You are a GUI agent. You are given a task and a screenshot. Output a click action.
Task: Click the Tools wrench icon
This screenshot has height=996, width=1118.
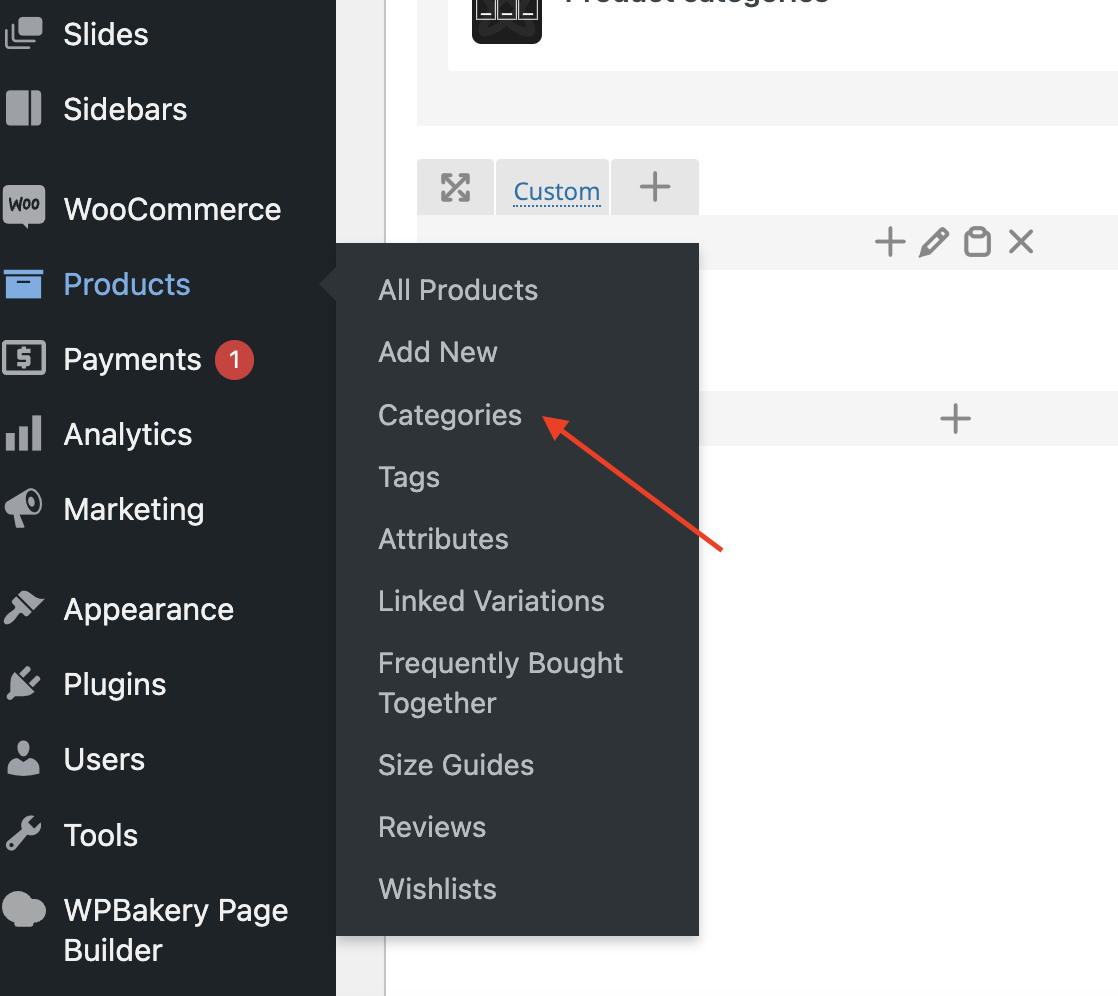point(24,833)
